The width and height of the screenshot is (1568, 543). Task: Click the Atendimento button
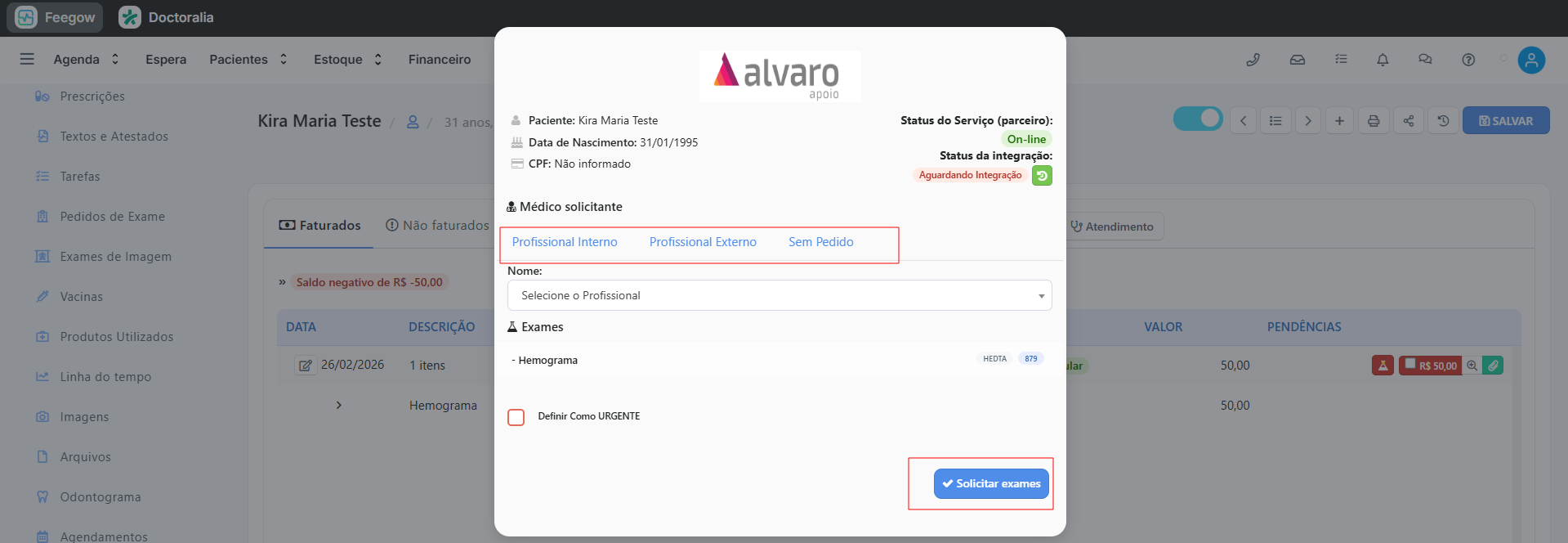[x=1113, y=227]
